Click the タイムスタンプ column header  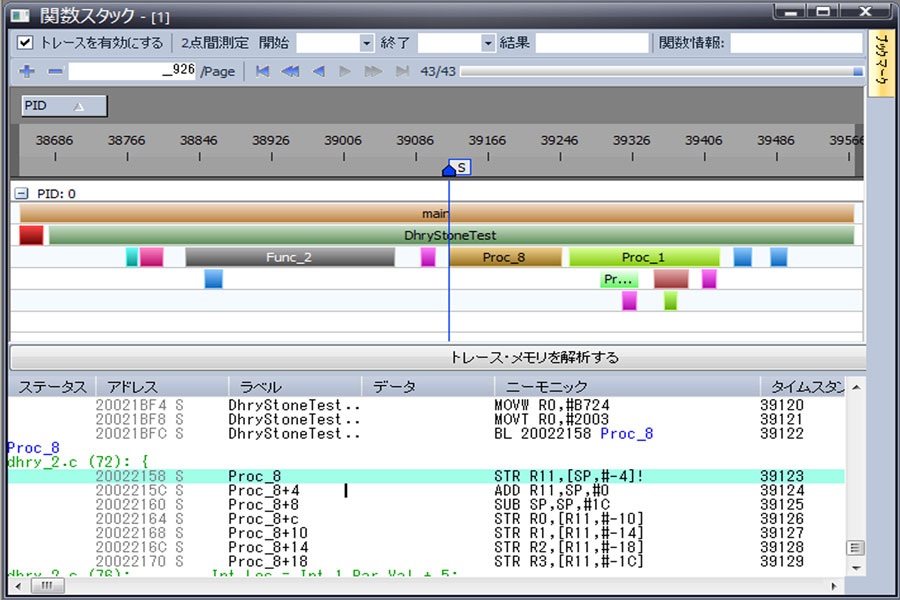pyautogui.click(x=803, y=386)
